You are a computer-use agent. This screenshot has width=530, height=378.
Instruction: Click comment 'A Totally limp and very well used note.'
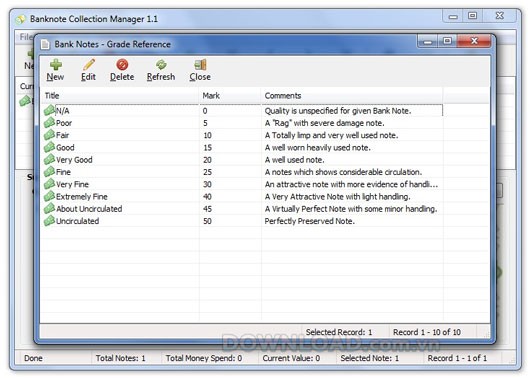(332, 135)
